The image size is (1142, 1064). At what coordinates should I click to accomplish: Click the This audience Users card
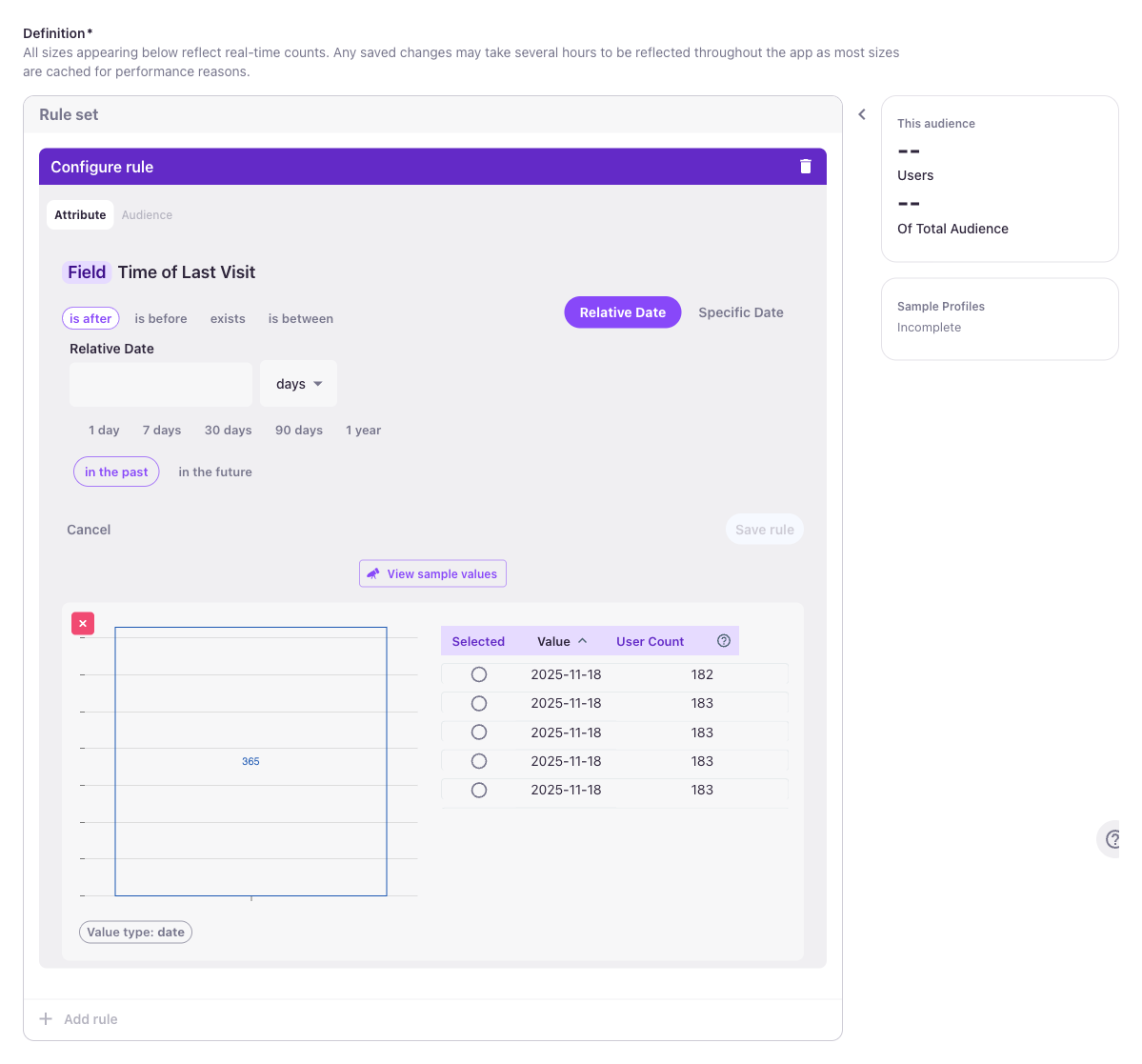coord(999,178)
